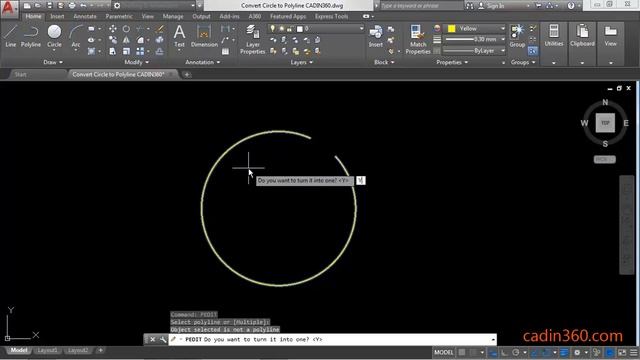Select the Line draw tool
Screen dimensions: 640x360
click(11, 36)
